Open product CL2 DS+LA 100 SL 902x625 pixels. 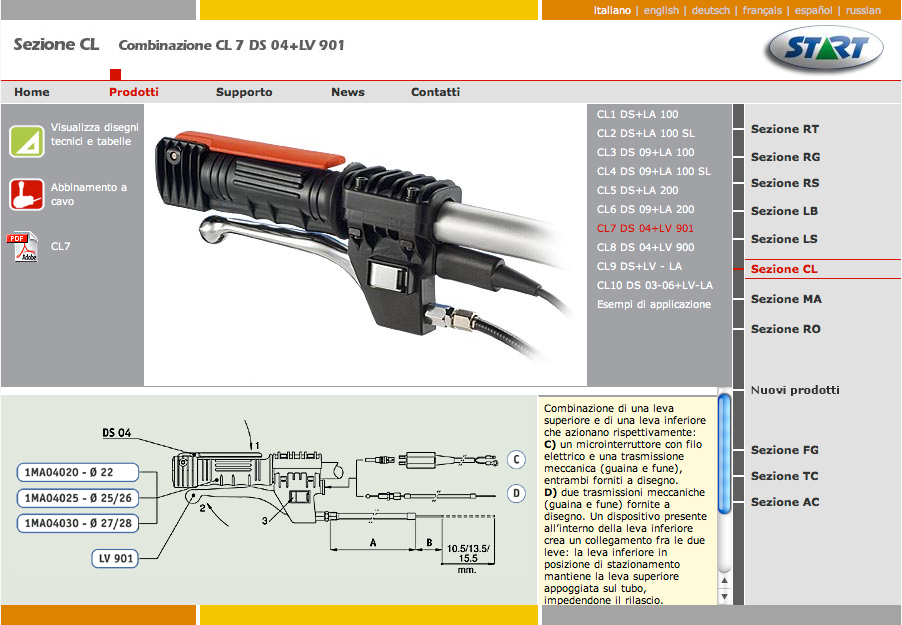645,133
